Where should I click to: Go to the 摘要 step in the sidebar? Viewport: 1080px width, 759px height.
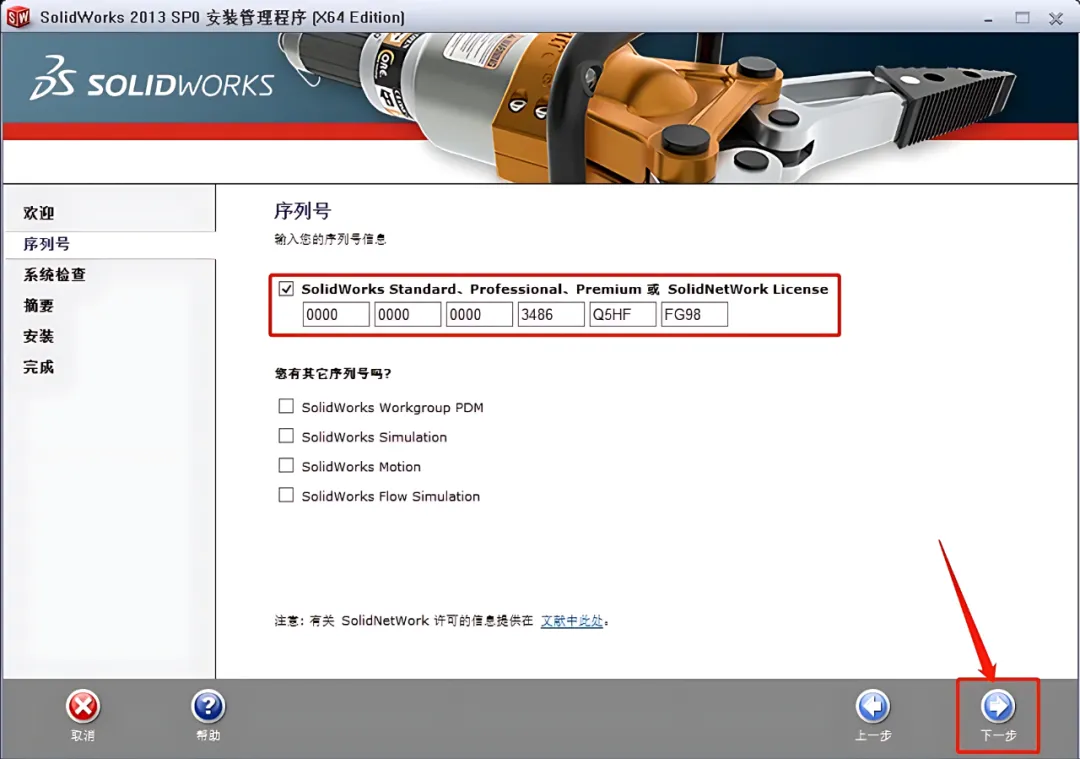pos(39,305)
